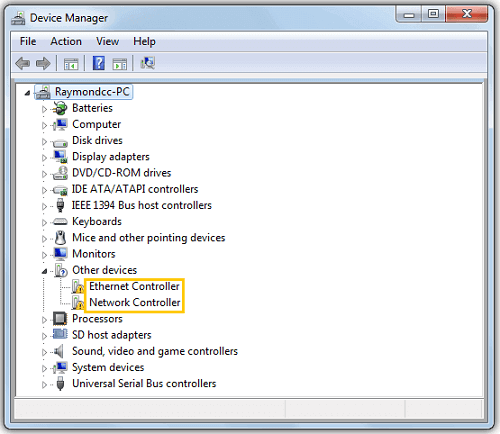This screenshot has height=434, width=500.
Task: Click the Universal Serial Bus controllers icon
Action: [x=60, y=383]
